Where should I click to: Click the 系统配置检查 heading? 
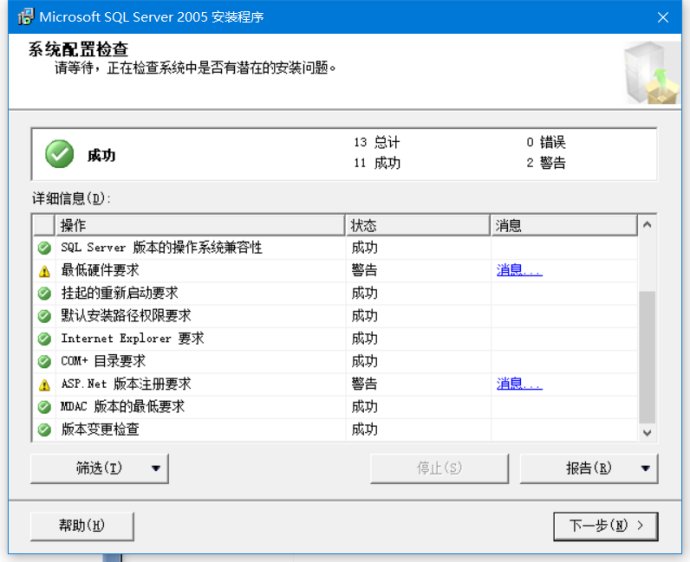(78, 49)
